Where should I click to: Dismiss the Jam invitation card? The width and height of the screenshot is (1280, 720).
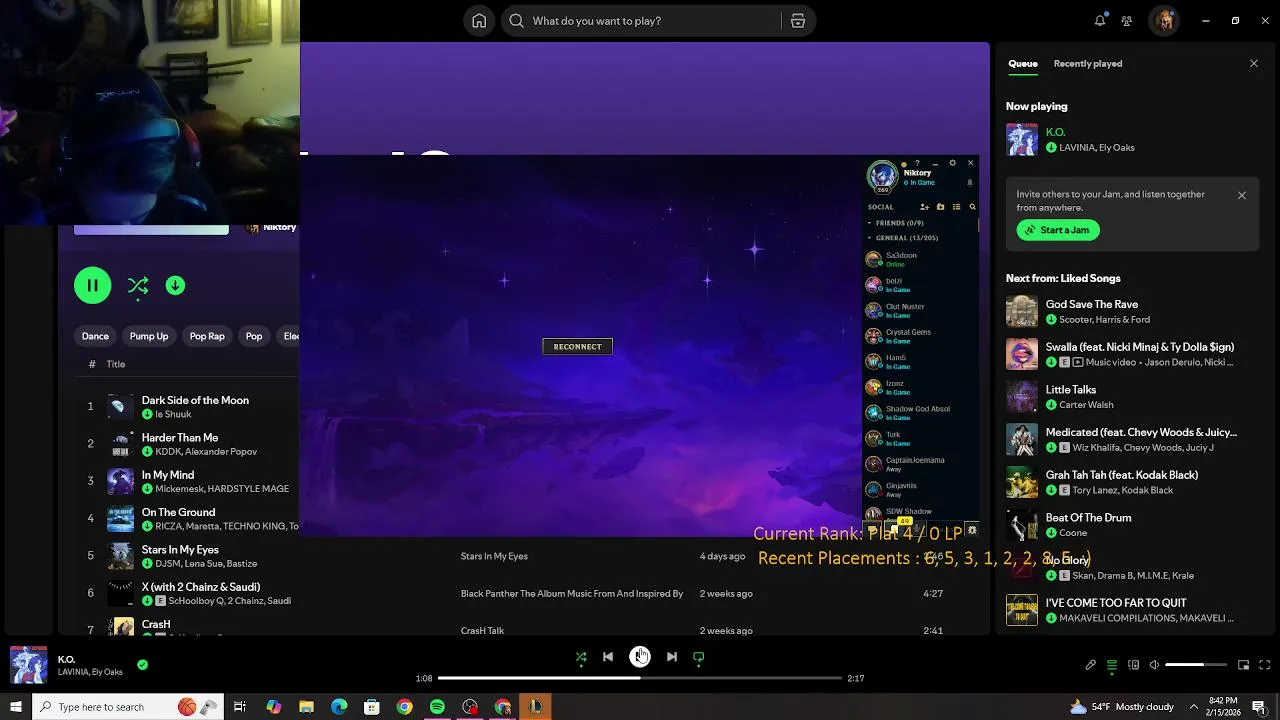1242,195
